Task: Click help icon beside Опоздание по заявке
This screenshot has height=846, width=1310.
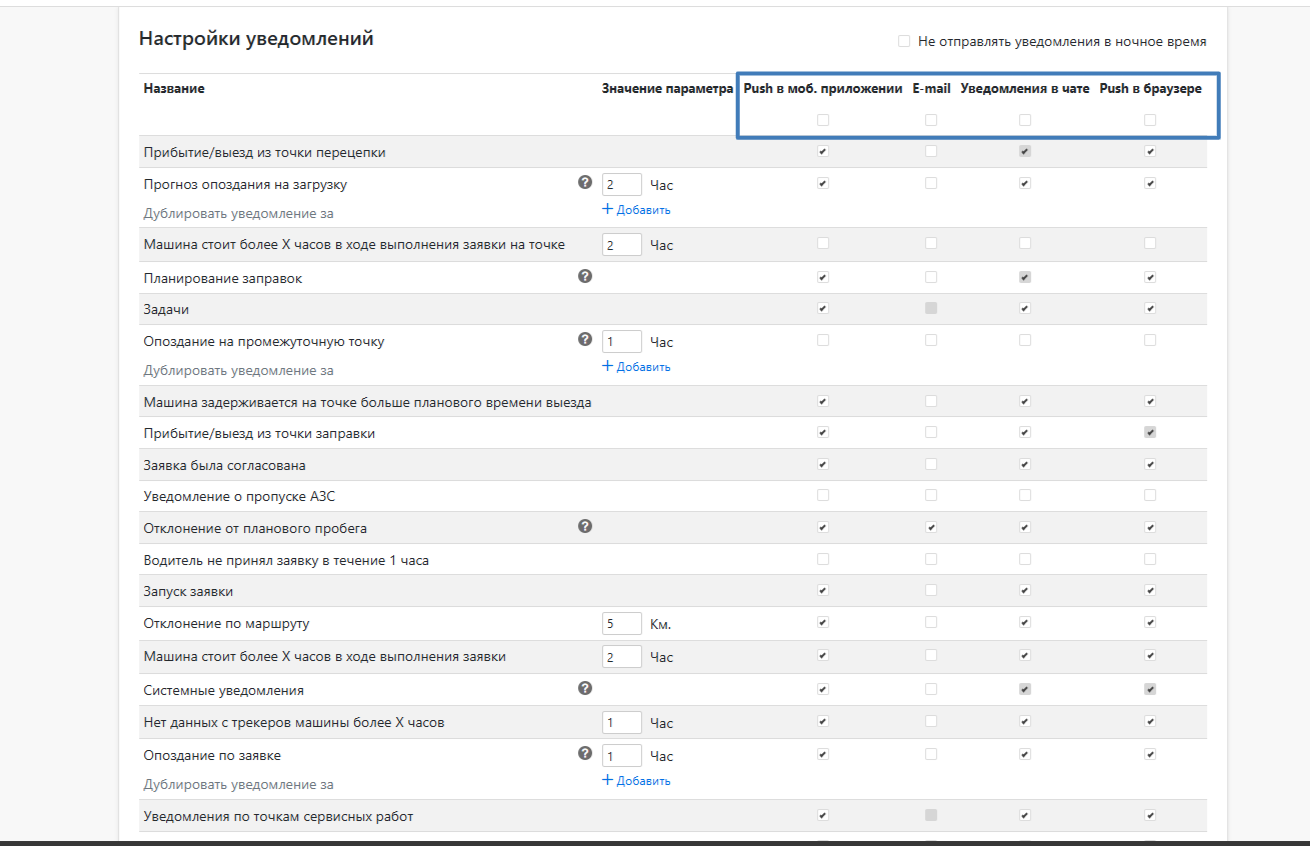Action: [585, 754]
